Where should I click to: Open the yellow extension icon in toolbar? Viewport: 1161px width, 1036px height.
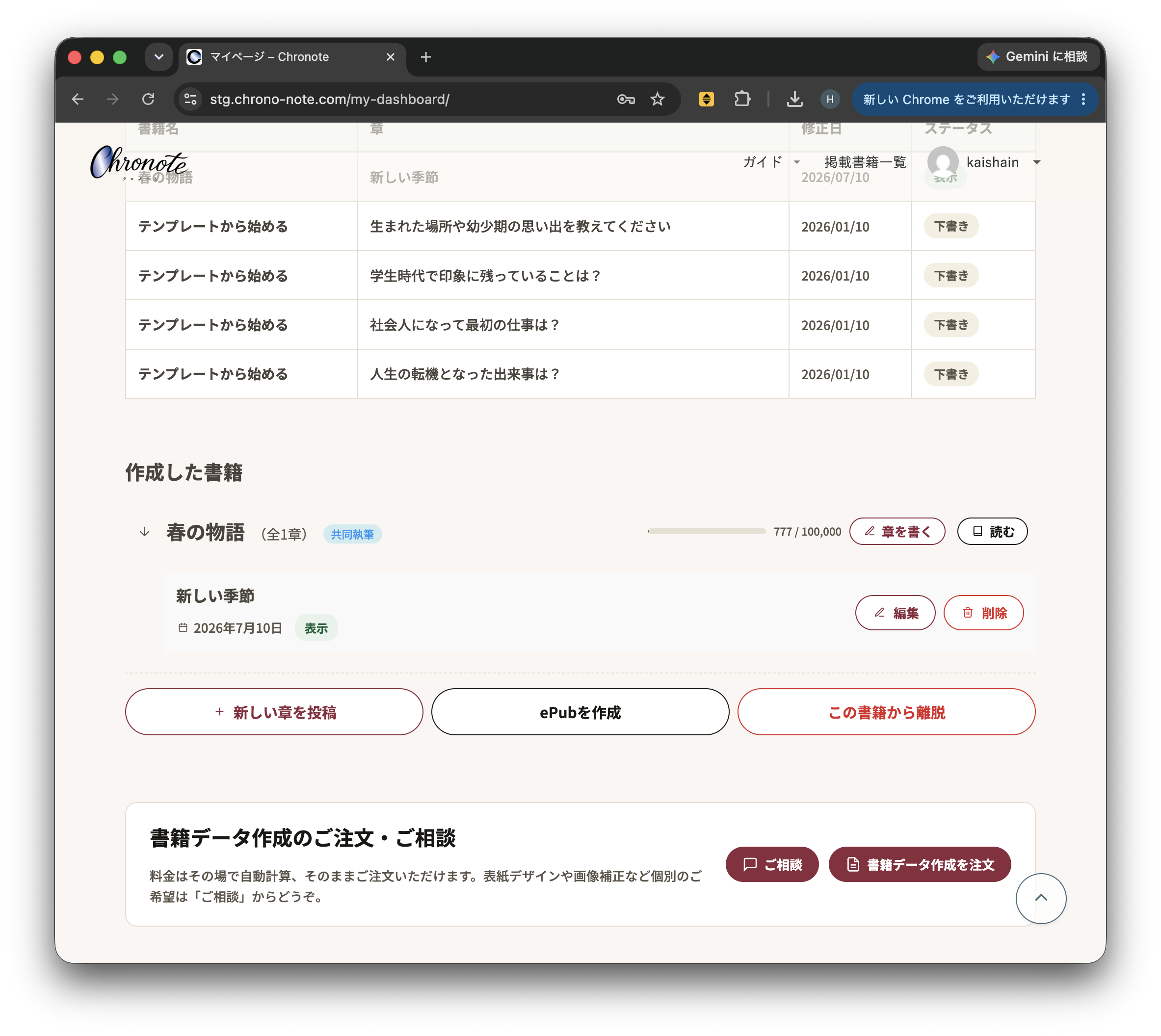706,99
